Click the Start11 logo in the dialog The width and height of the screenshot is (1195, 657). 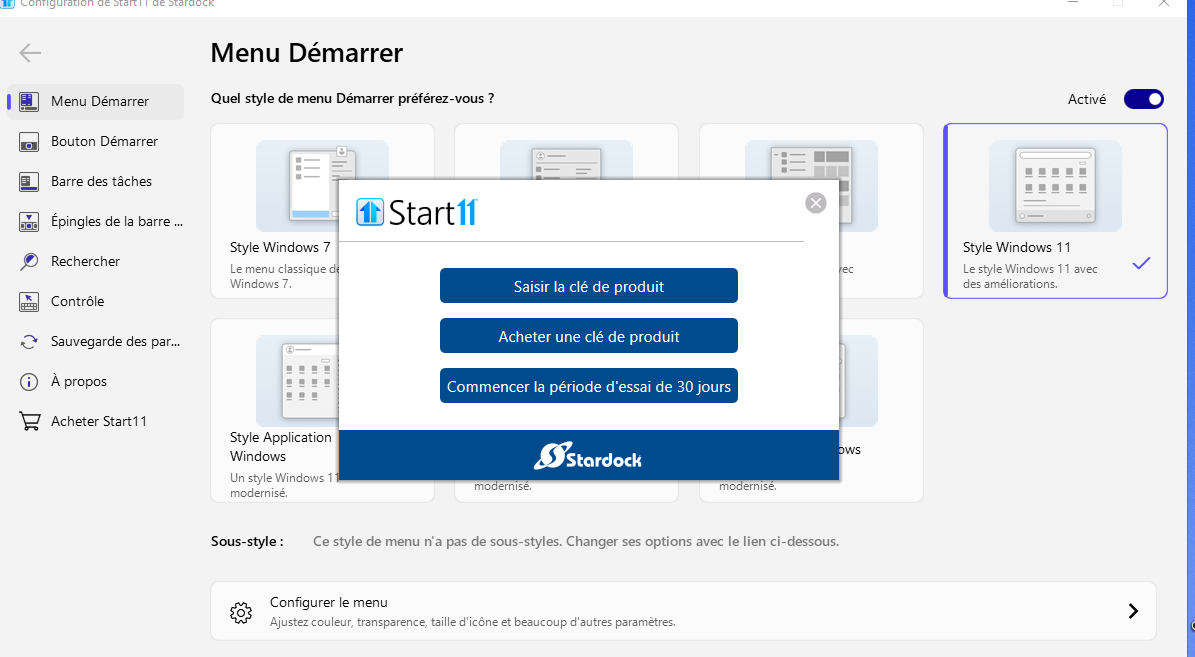point(417,212)
